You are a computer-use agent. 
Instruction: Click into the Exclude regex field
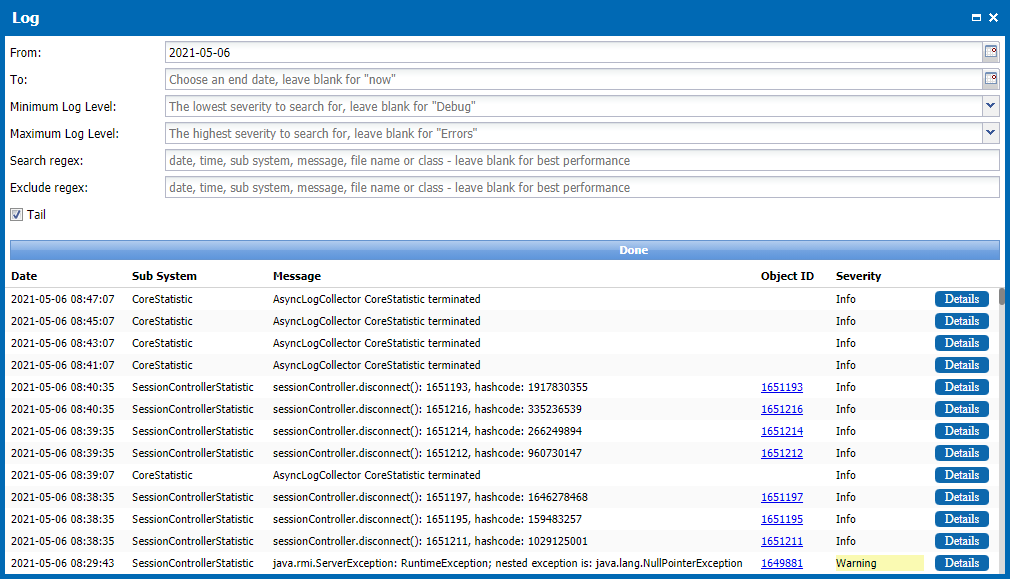pos(582,187)
